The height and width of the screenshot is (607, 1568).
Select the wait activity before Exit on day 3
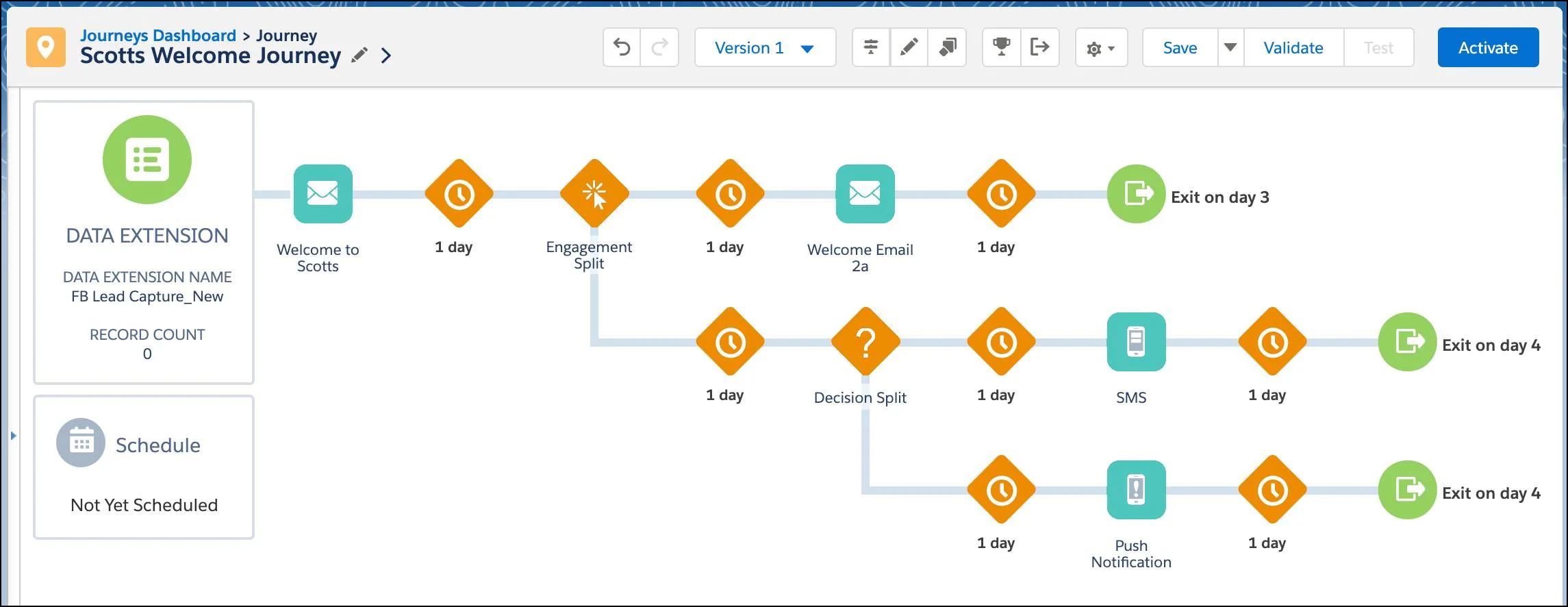[1001, 194]
